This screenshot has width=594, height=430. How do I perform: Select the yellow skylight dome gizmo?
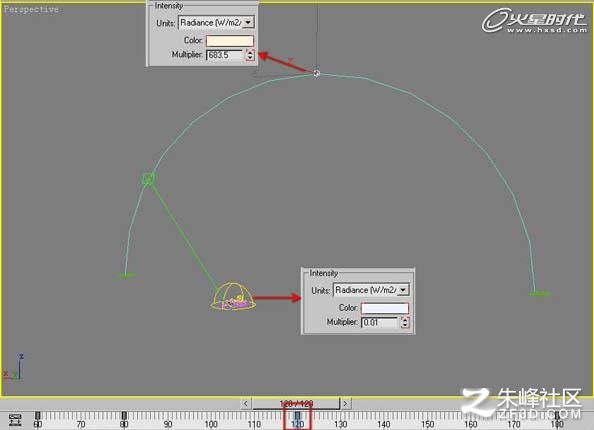233,296
